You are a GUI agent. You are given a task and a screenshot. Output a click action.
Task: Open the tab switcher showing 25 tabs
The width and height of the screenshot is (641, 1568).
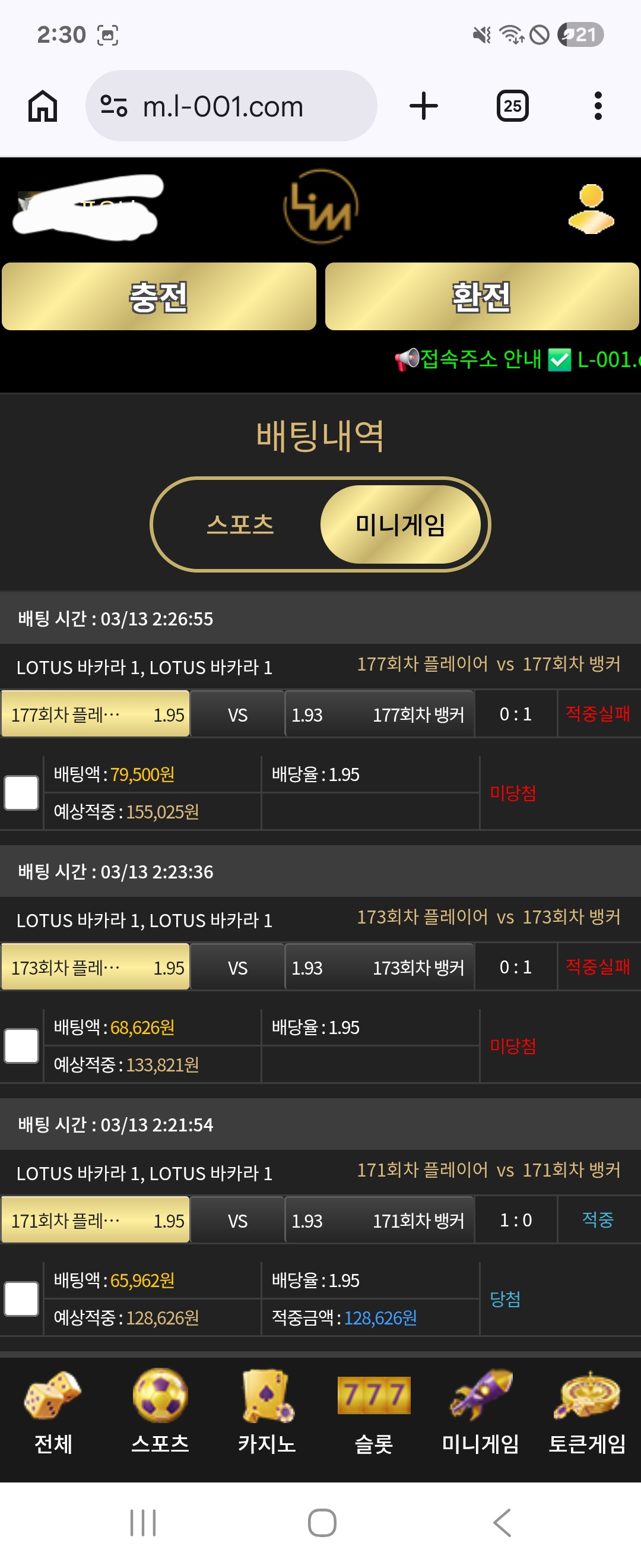click(512, 106)
